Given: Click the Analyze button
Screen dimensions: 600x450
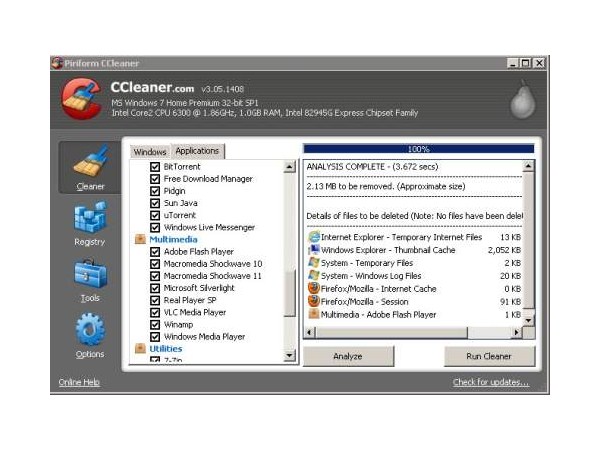Looking at the screenshot, I should pos(348,356).
